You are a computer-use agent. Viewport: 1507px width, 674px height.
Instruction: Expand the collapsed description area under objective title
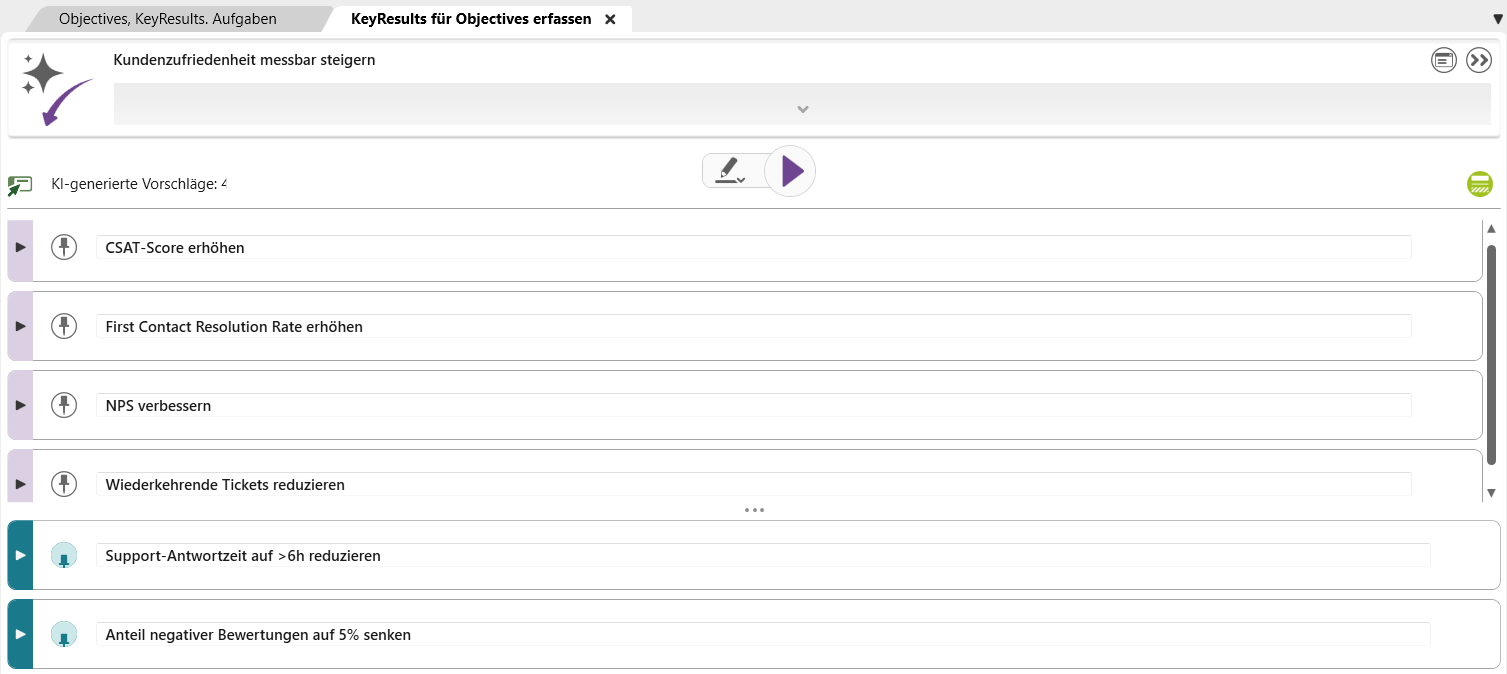[x=802, y=109]
